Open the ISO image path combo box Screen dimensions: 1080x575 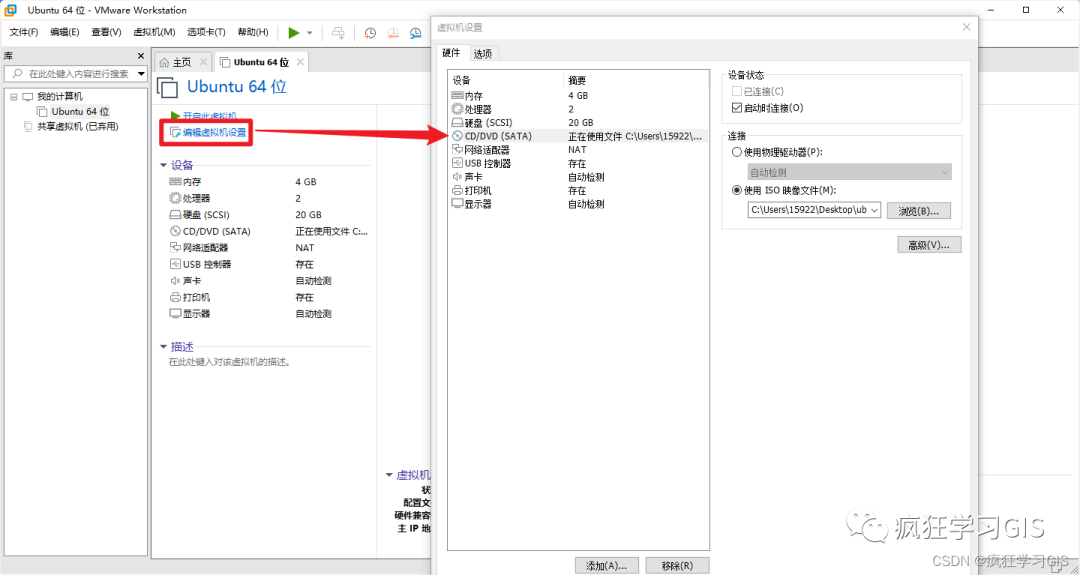(814, 210)
